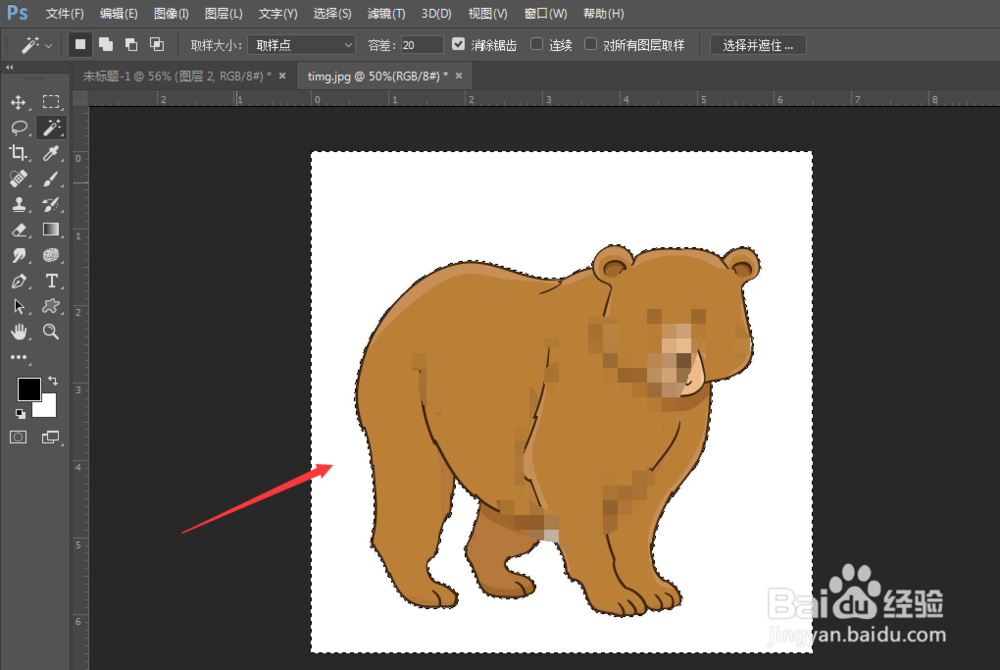Select the Pen tool

click(18, 281)
